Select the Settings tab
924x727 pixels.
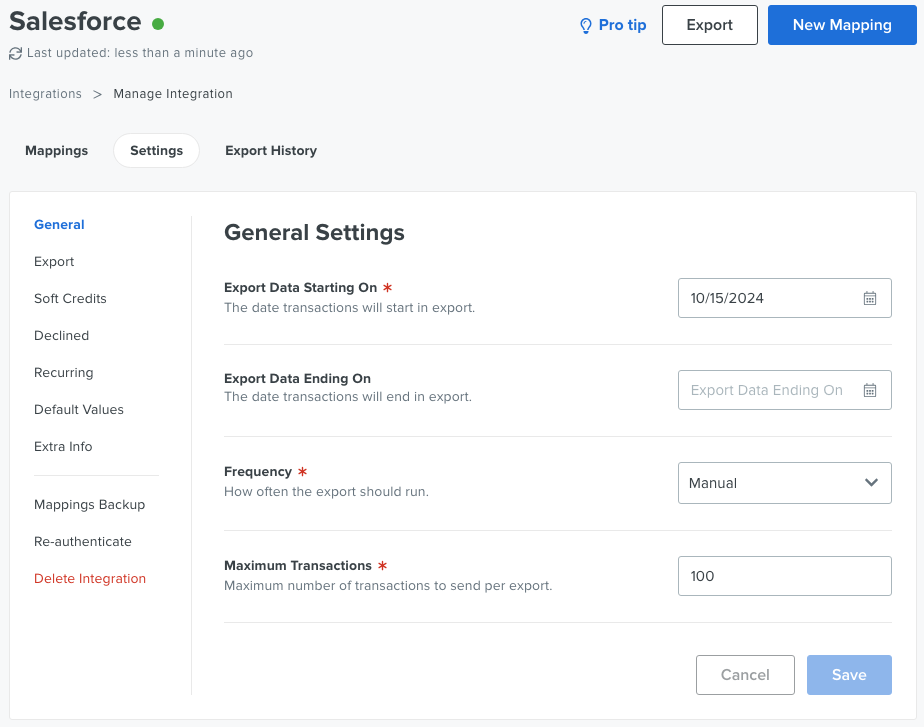(156, 150)
